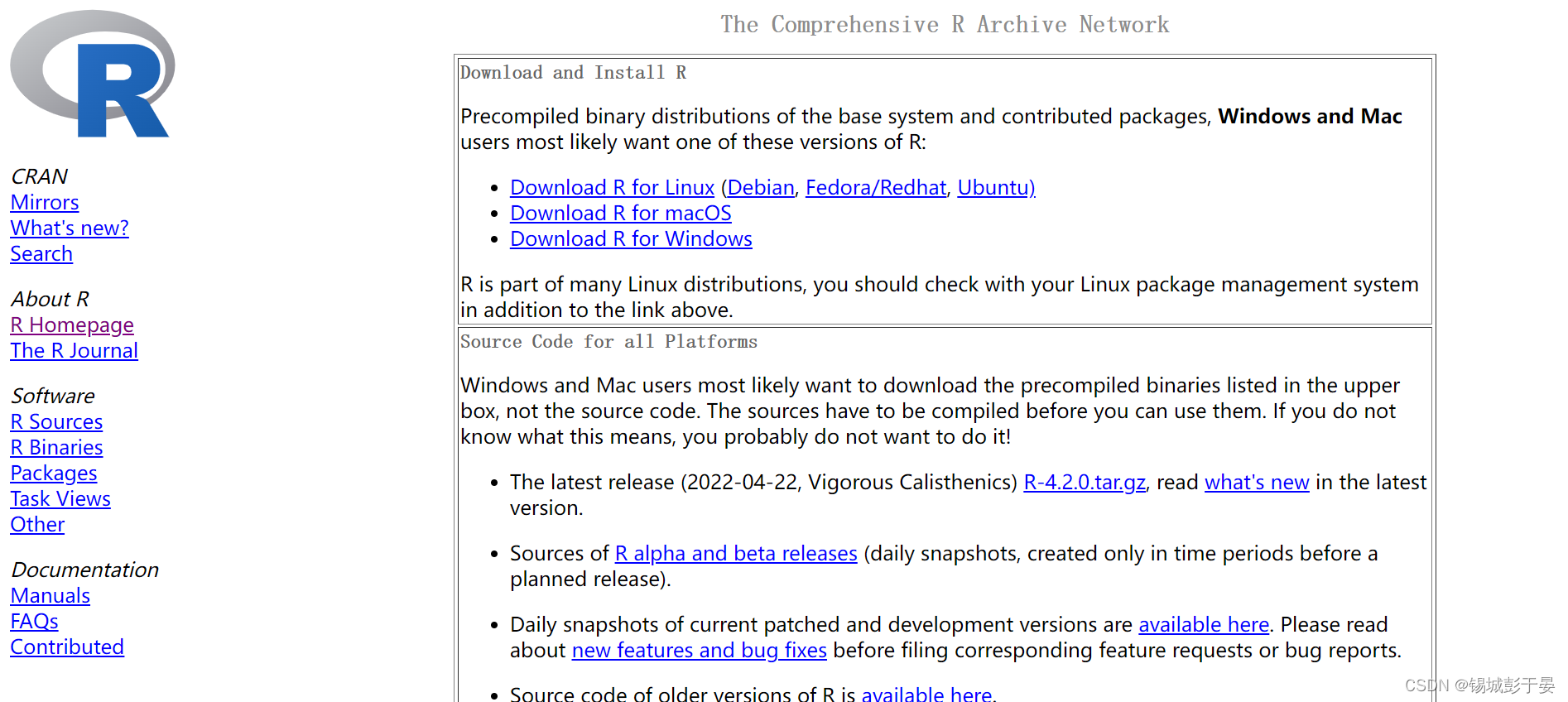Open the Ubuntu link
The width and height of the screenshot is (1568, 702).
[996, 188]
